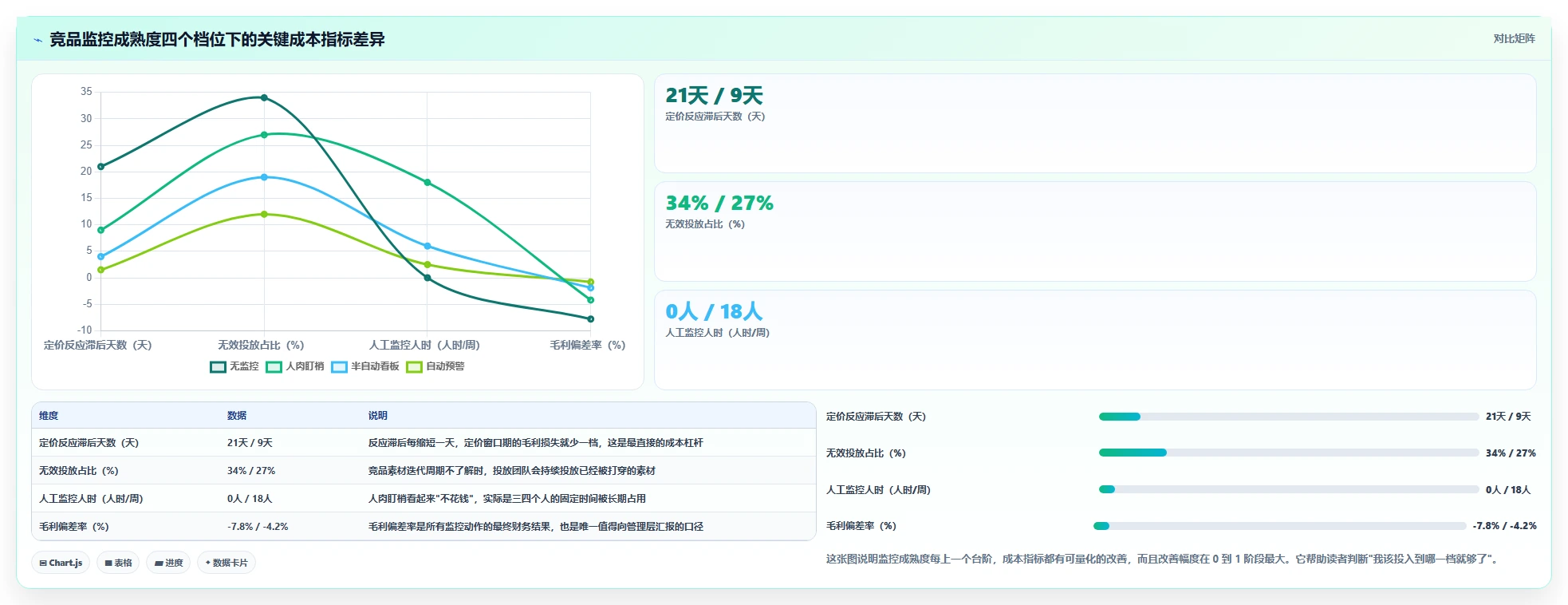Click the description starting 竞品素材迭代周期
Screen dimensions: 1568x605
pos(512,471)
